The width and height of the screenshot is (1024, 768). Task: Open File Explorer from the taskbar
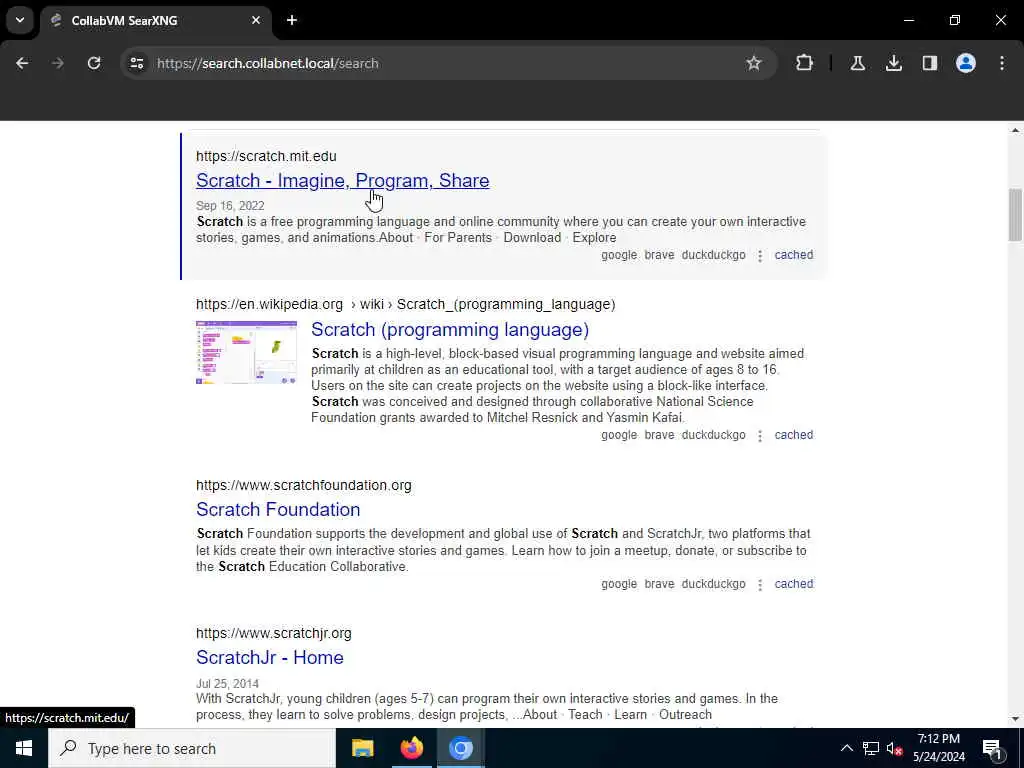pos(362,748)
